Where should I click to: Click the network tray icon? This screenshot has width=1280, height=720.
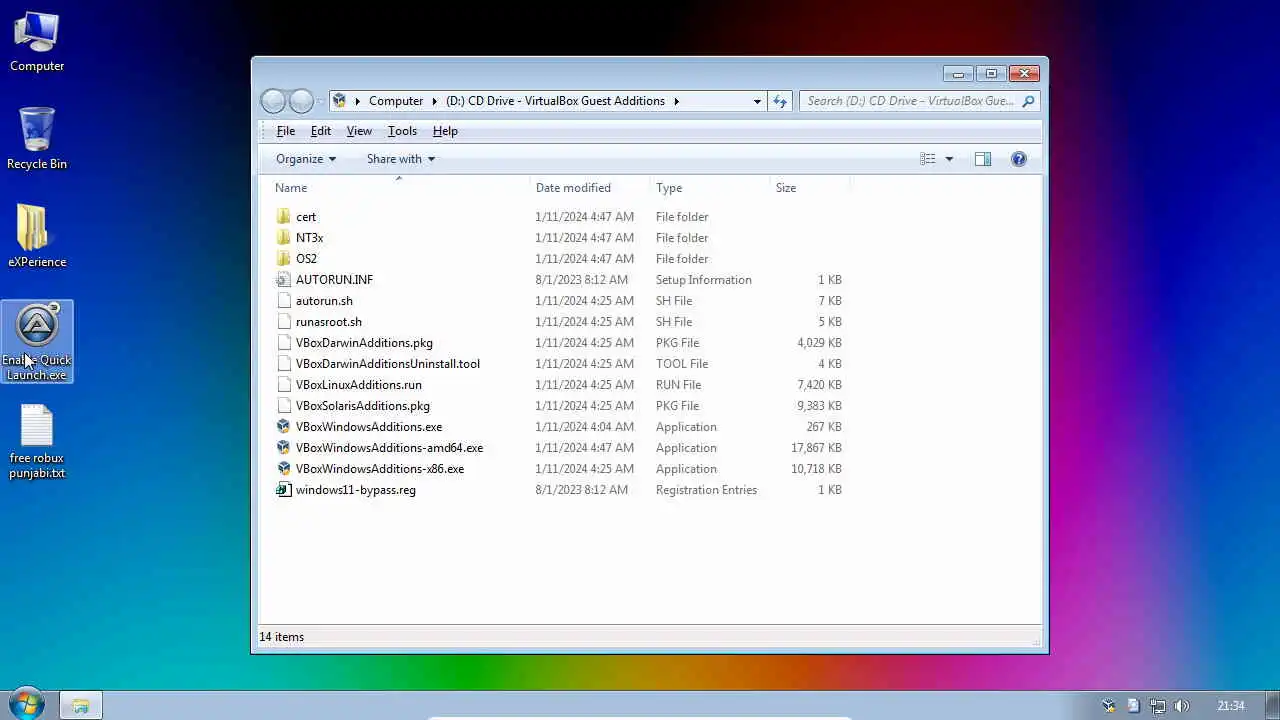coord(1157,706)
